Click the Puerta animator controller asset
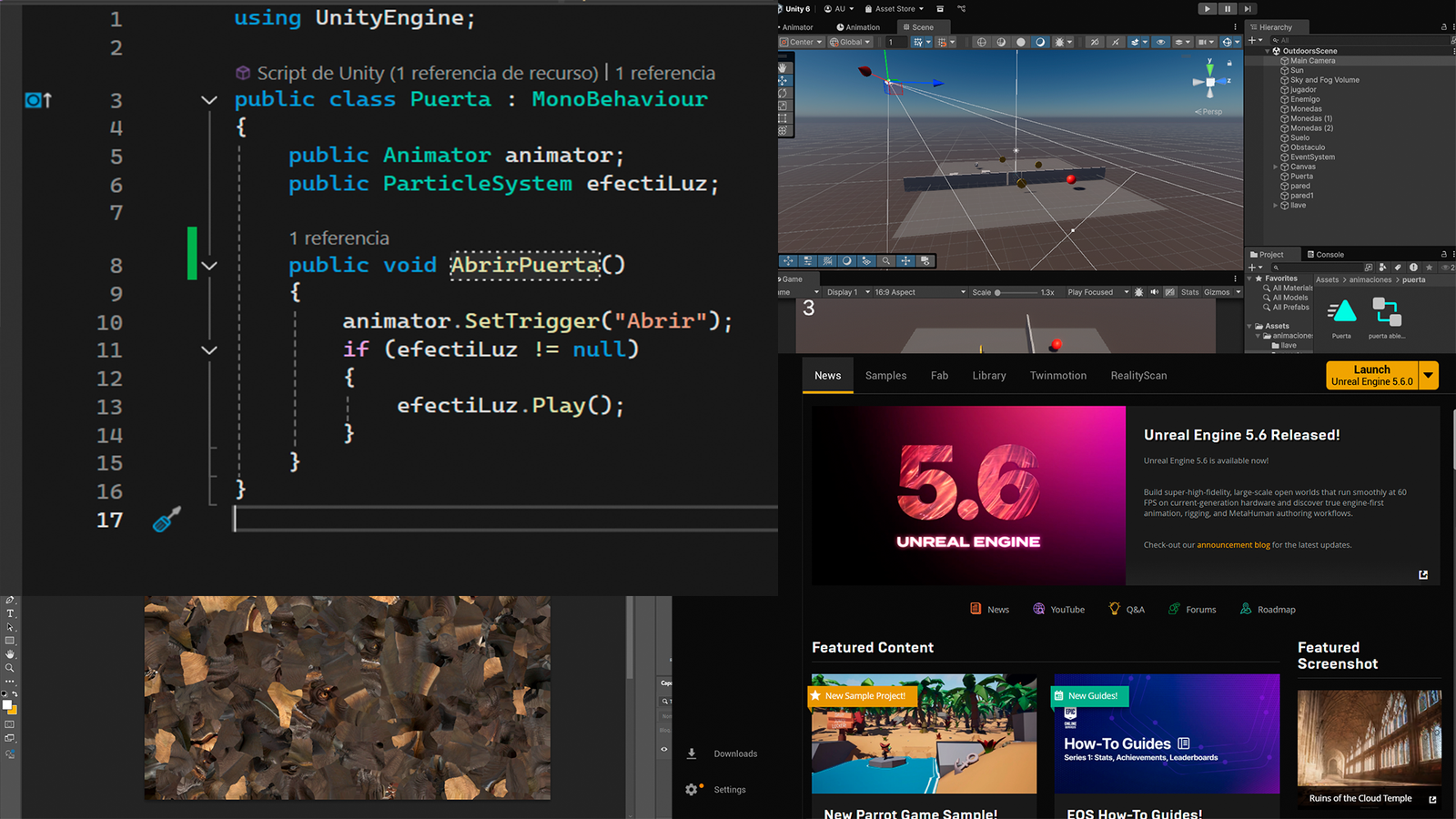Image resolution: width=1456 pixels, height=819 pixels. (x=1341, y=313)
